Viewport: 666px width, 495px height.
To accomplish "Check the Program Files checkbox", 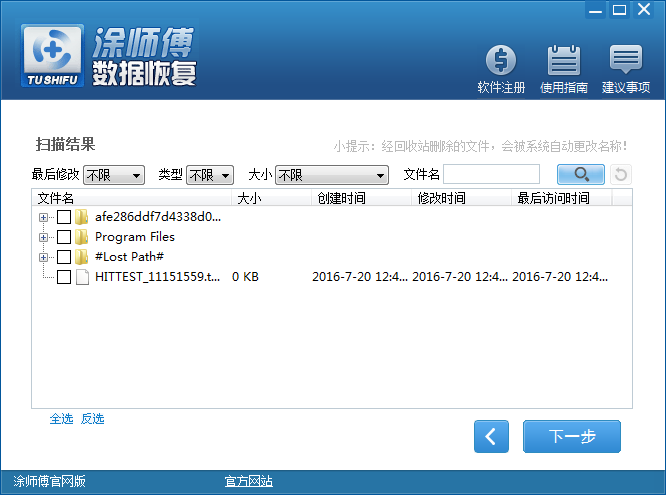I will 64,237.
